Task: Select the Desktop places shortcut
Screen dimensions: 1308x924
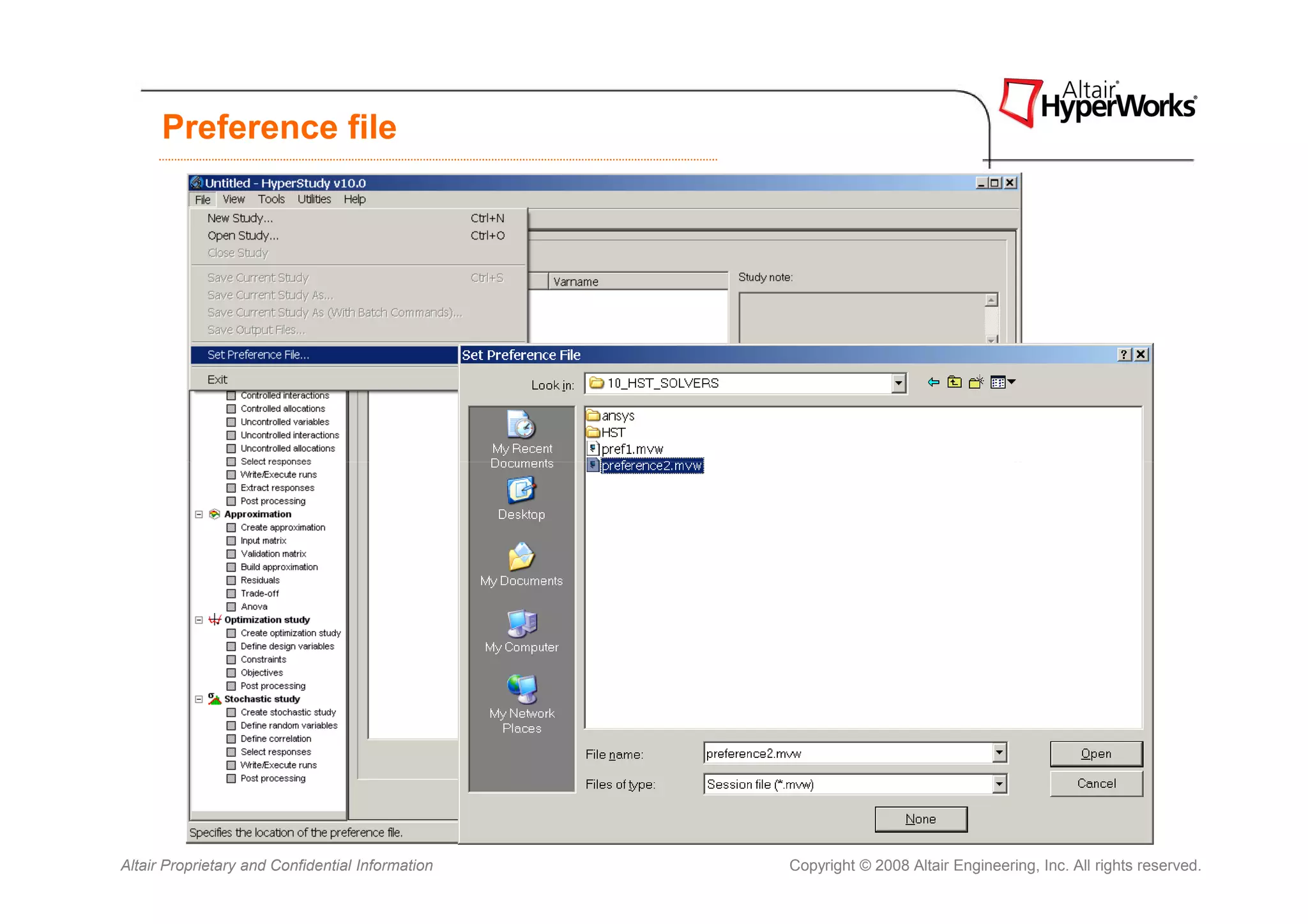Action: tap(521, 499)
